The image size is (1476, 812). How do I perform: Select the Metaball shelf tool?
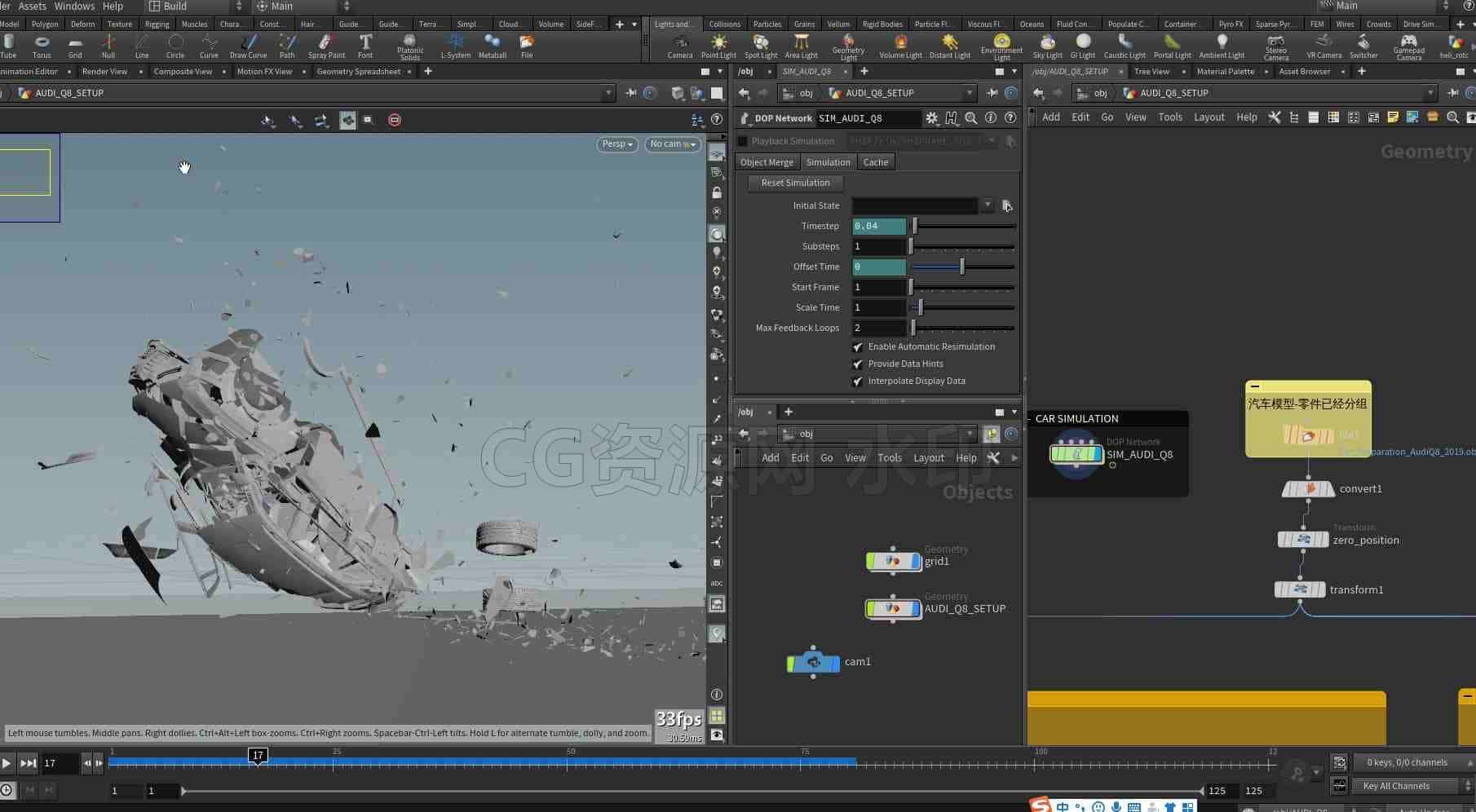click(x=492, y=46)
